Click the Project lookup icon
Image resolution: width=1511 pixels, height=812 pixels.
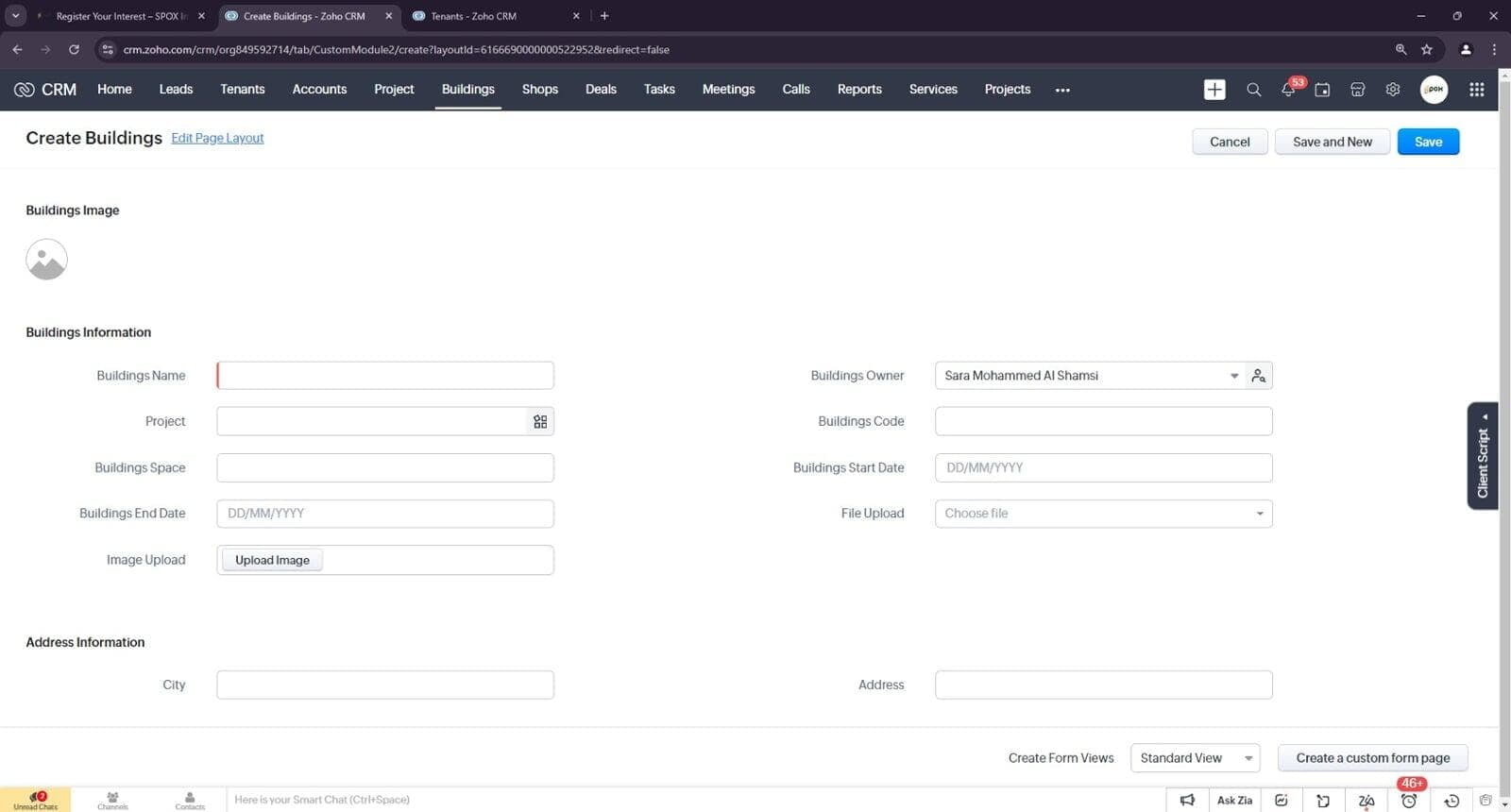click(540, 421)
